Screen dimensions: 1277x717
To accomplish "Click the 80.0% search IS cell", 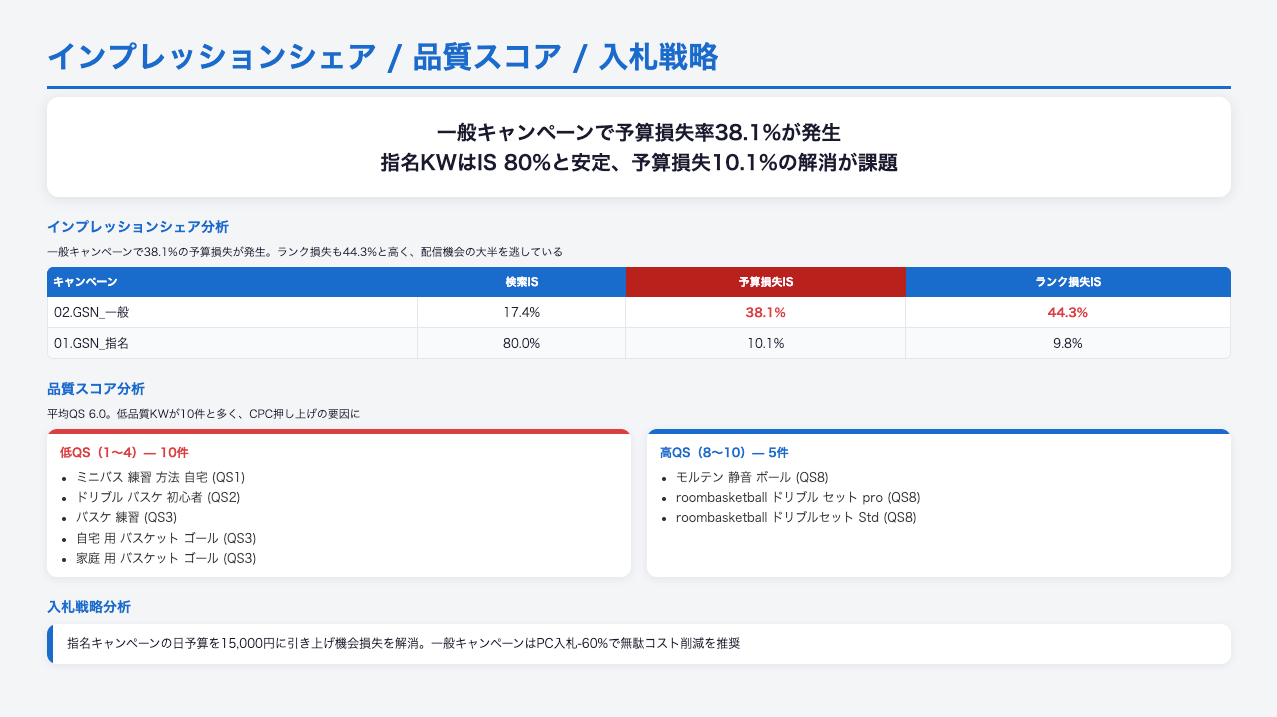I will coord(521,343).
